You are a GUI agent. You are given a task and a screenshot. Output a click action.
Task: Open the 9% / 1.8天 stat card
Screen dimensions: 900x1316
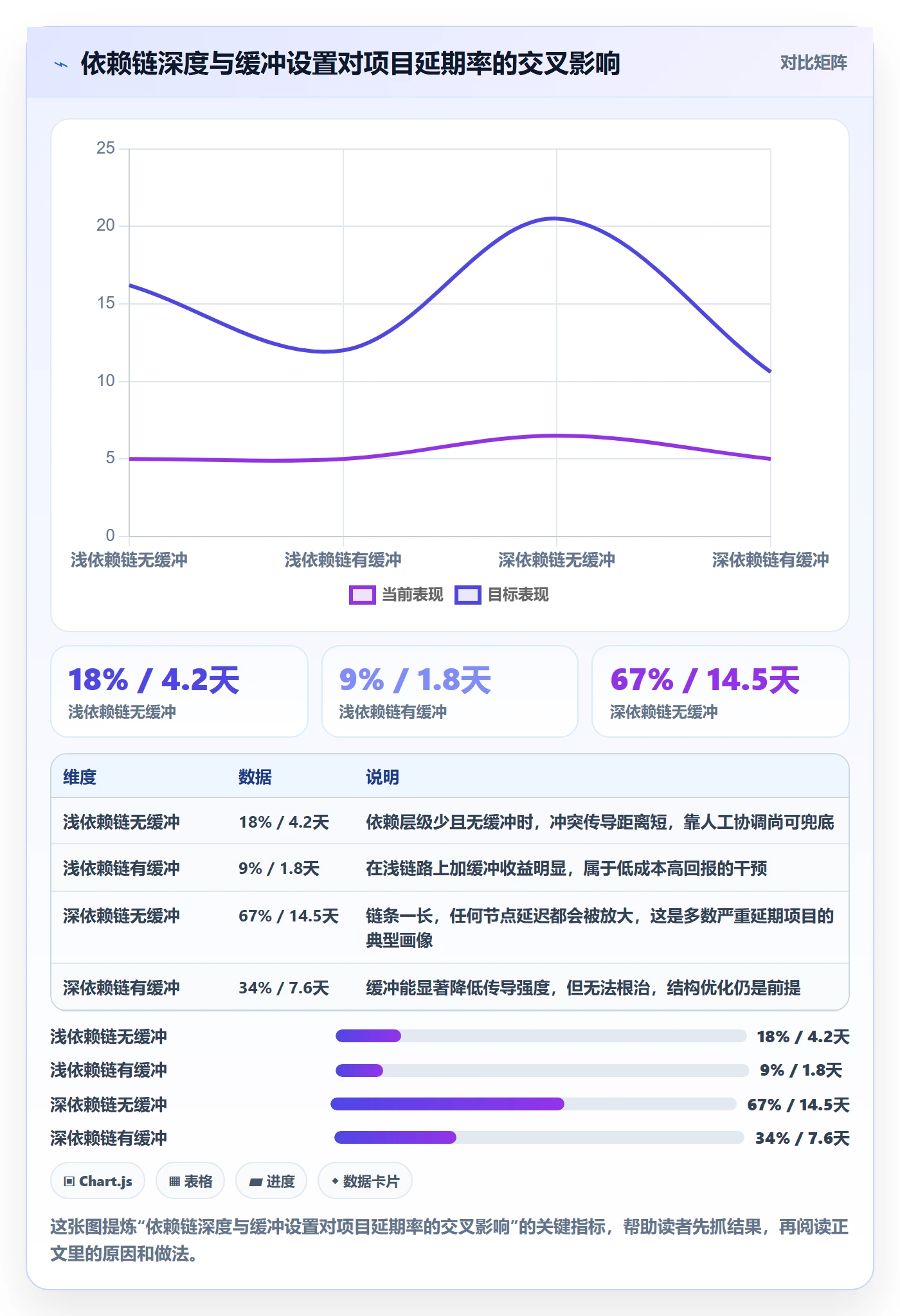coord(450,691)
